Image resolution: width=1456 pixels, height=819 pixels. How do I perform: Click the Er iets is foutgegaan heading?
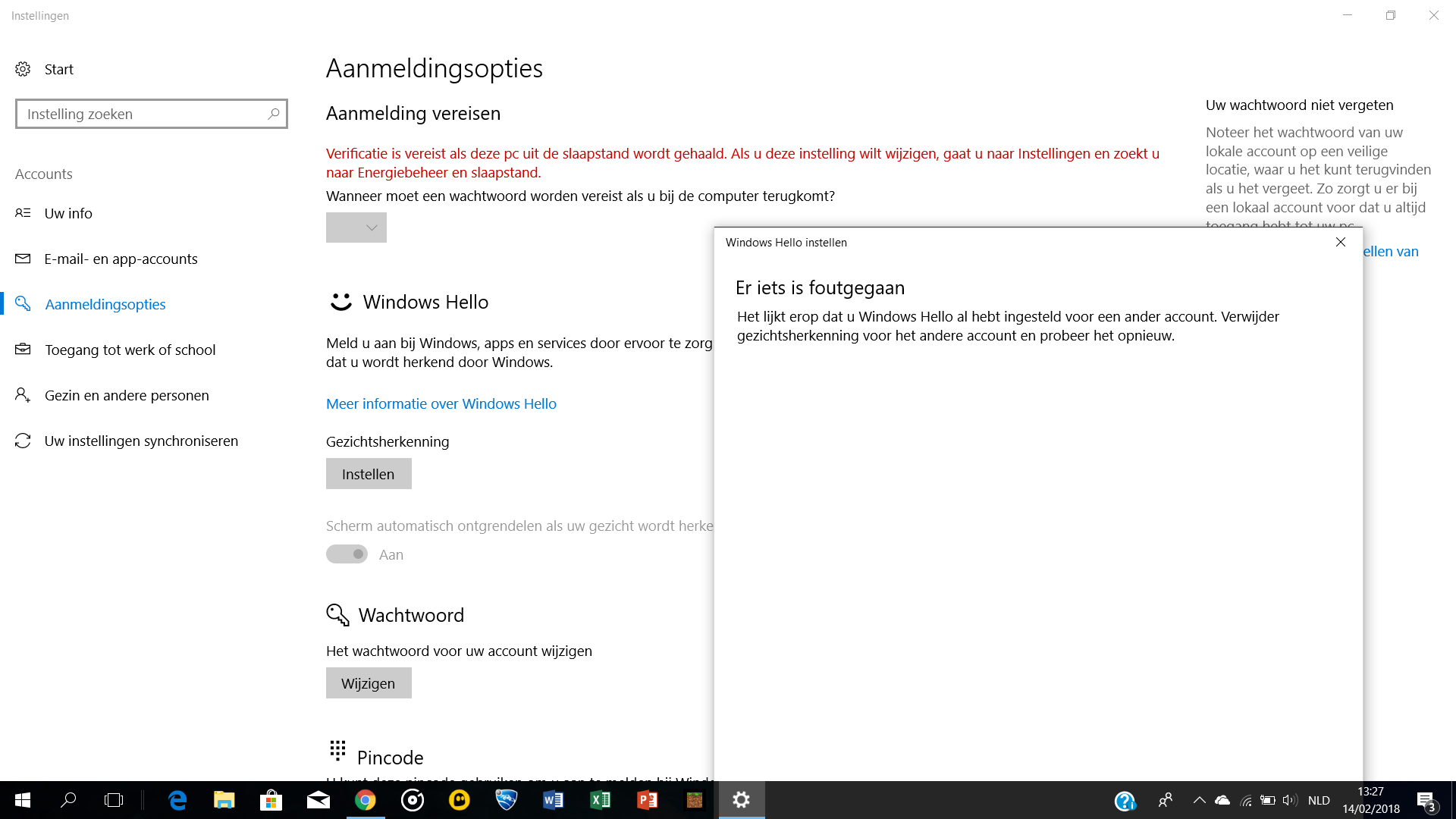[820, 287]
